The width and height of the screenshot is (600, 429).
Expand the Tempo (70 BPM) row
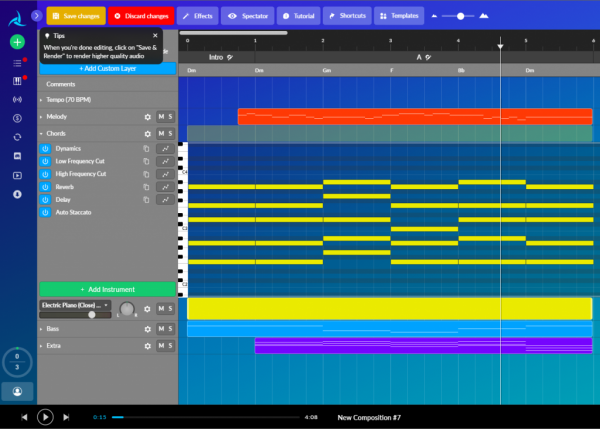pos(41,100)
